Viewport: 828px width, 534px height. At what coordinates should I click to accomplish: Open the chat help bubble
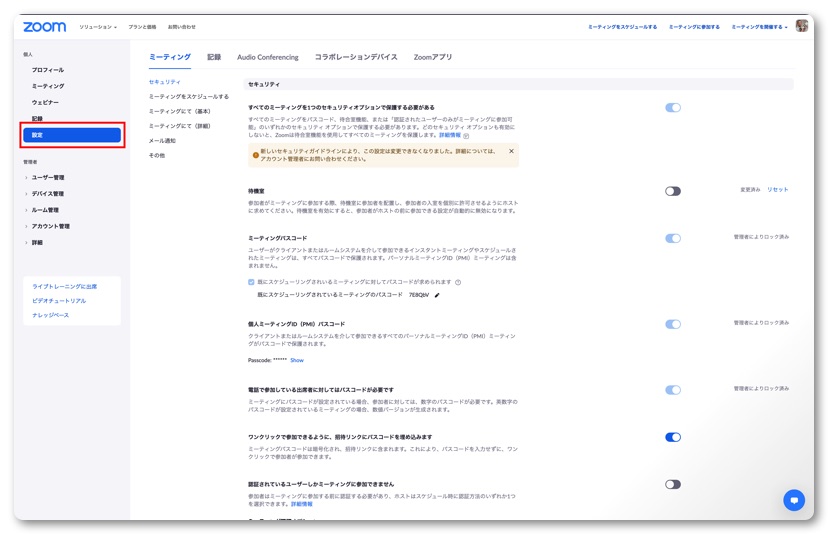(x=794, y=500)
